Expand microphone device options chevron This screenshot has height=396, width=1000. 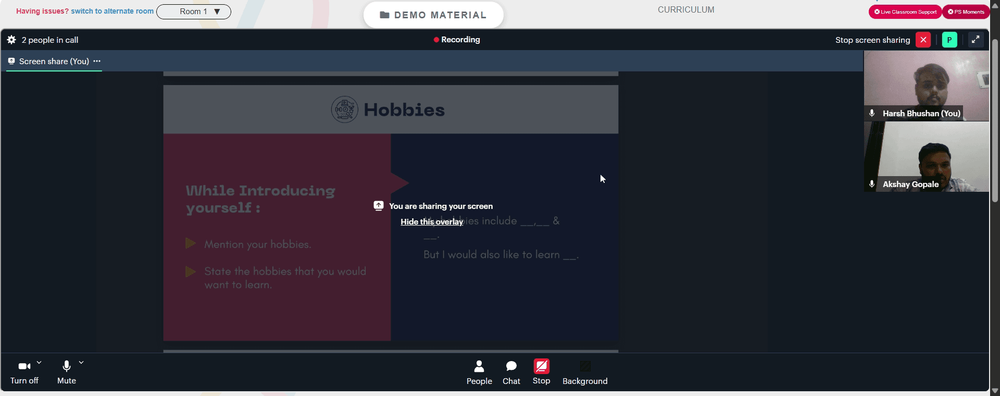point(81,362)
